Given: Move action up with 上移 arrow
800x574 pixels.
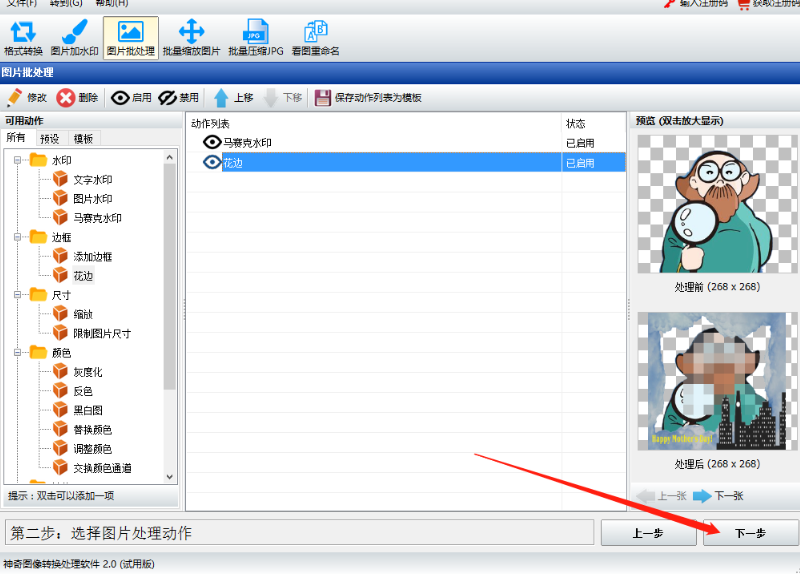Looking at the screenshot, I should 233,97.
